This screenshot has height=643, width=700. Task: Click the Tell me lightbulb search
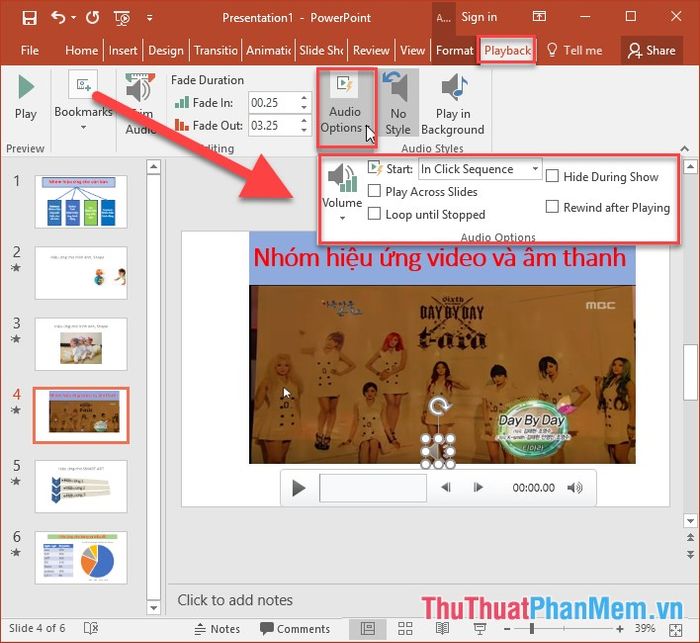(x=574, y=50)
